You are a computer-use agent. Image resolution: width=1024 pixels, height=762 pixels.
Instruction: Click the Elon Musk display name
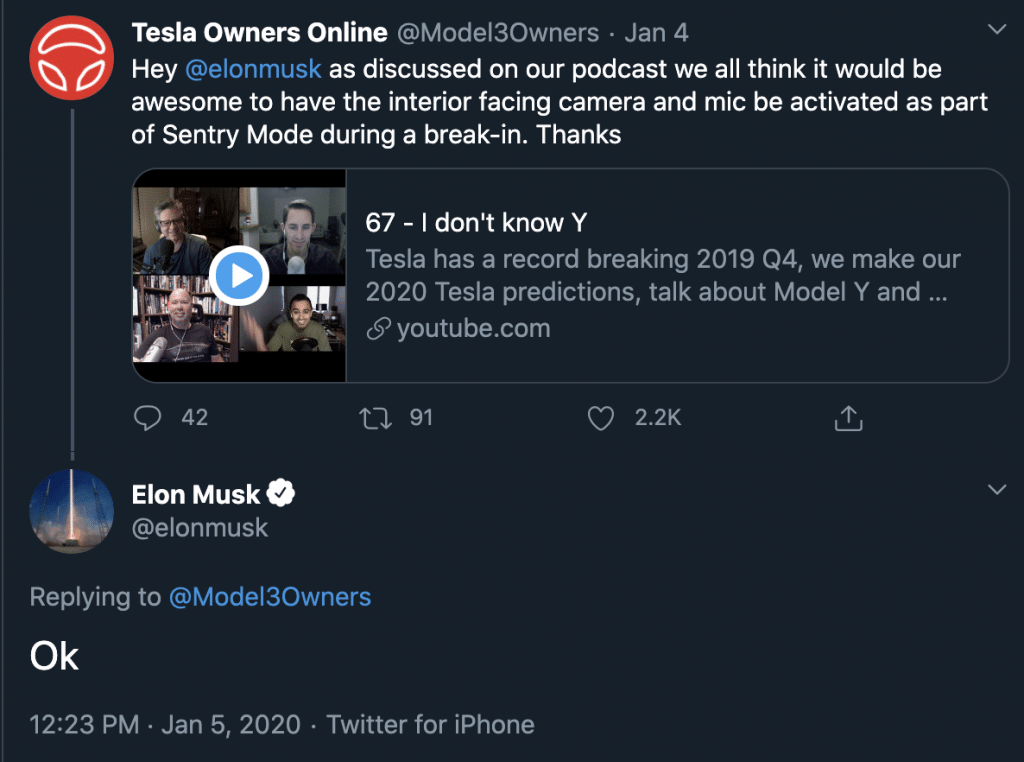point(196,494)
